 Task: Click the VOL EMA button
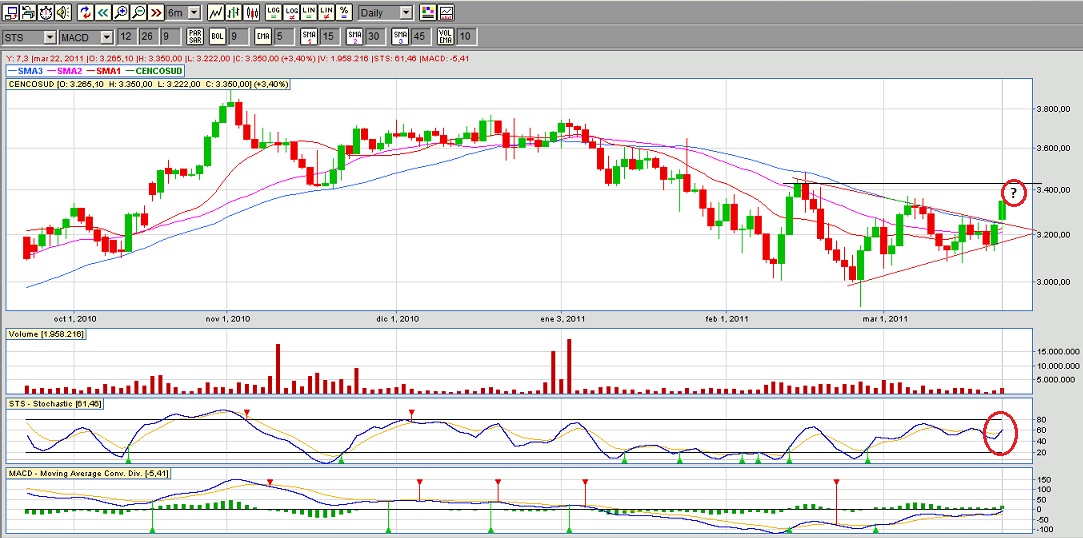[x=445, y=37]
